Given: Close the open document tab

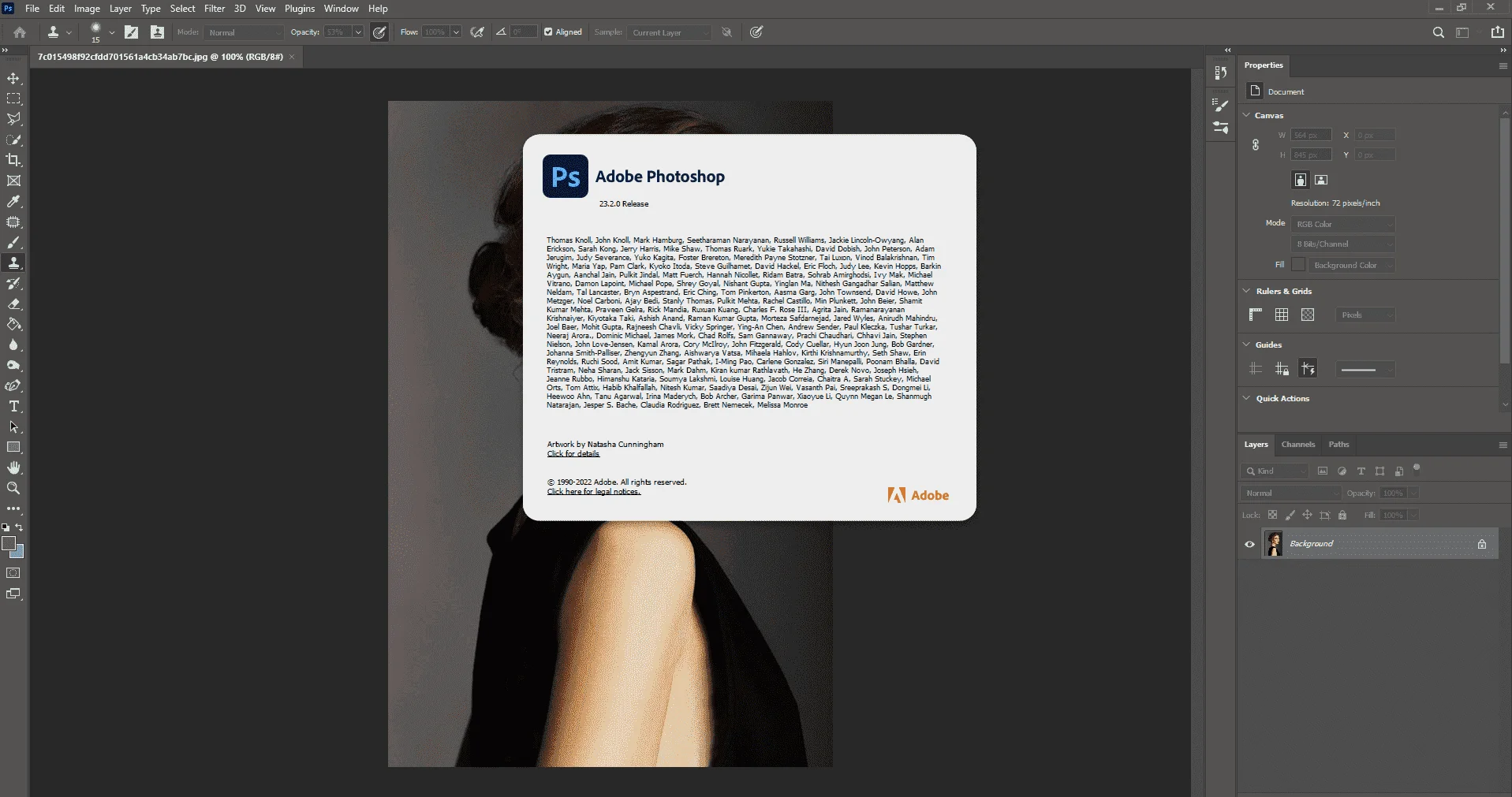Looking at the screenshot, I should point(292,57).
